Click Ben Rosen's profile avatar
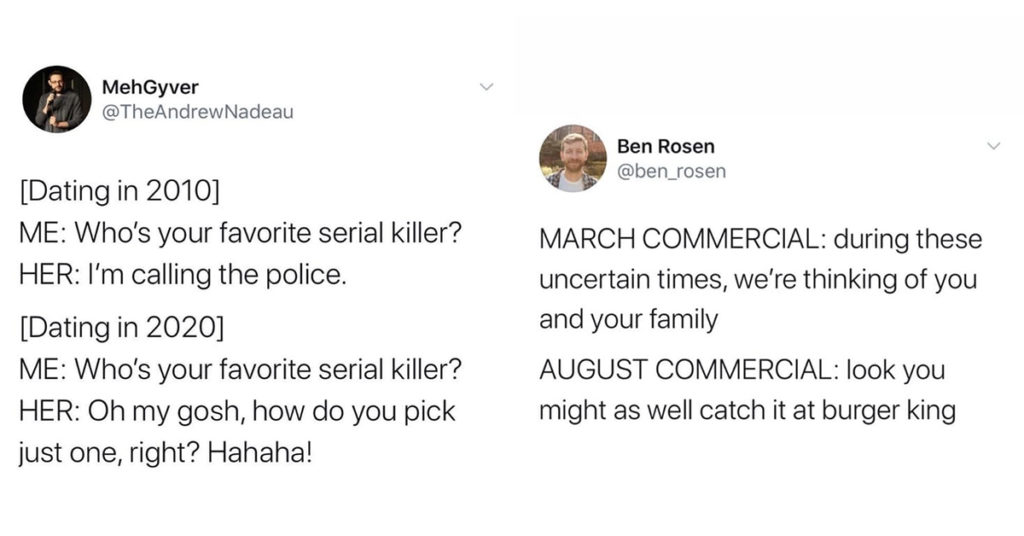1024x536 pixels. click(573, 159)
